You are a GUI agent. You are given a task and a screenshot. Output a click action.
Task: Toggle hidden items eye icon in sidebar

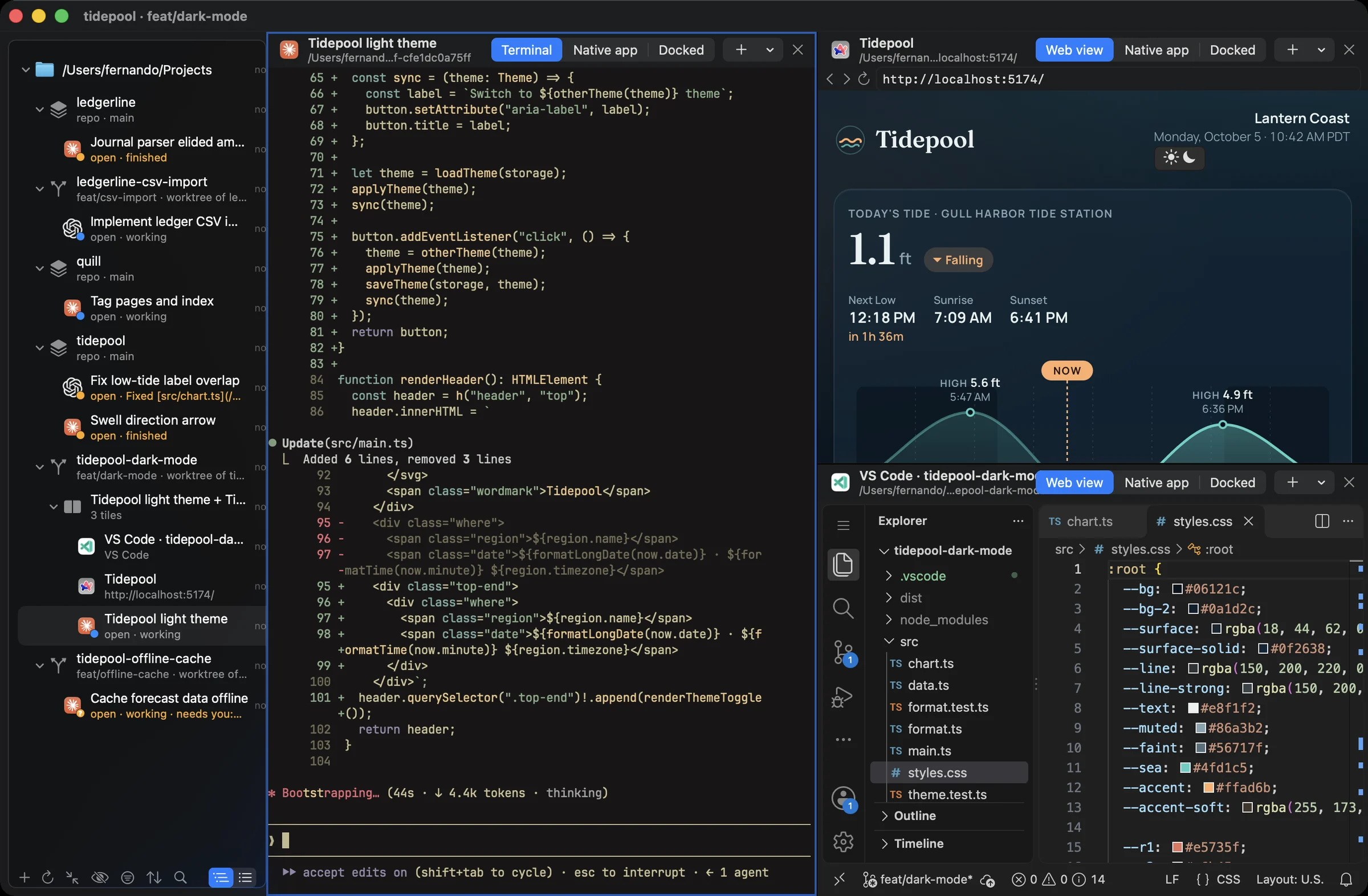[x=100, y=878]
